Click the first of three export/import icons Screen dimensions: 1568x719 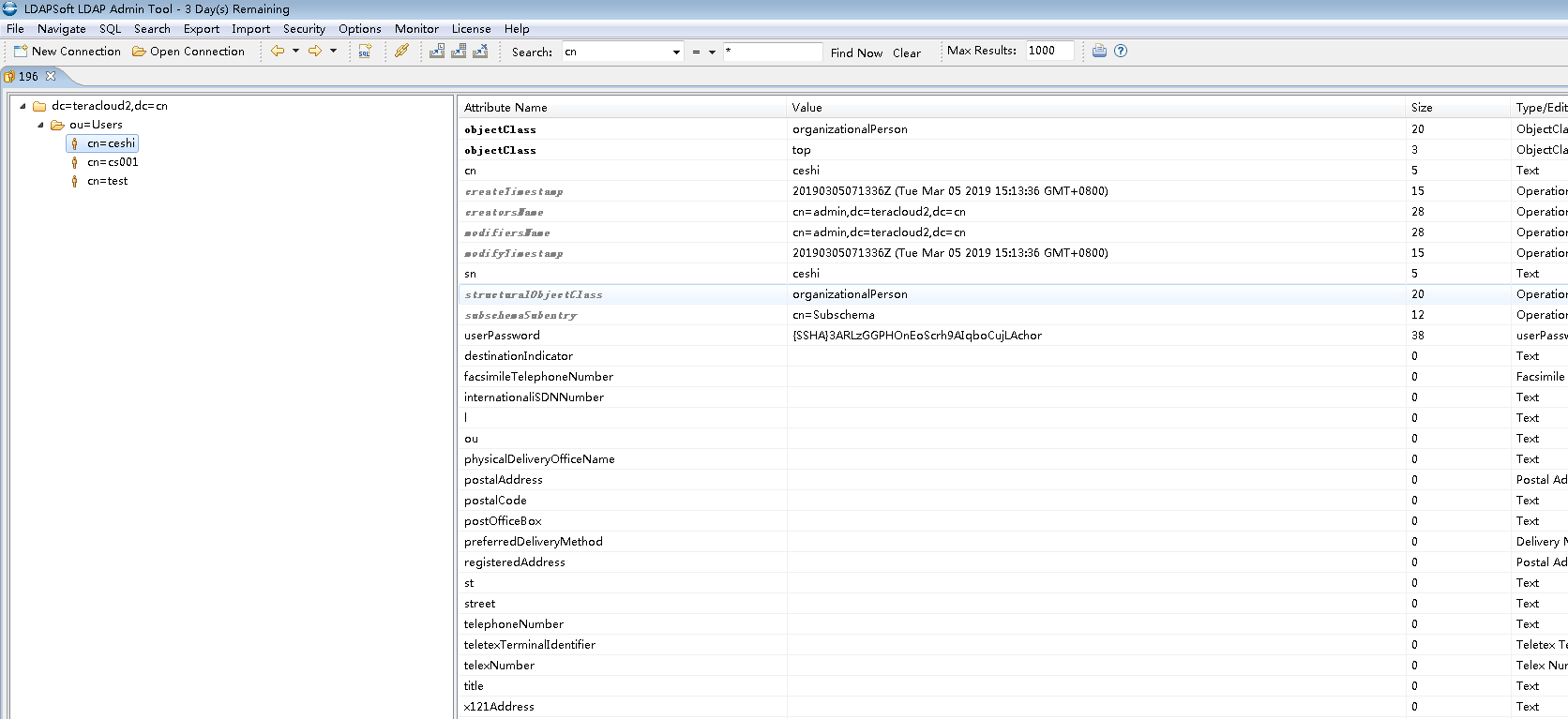pos(437,52)
